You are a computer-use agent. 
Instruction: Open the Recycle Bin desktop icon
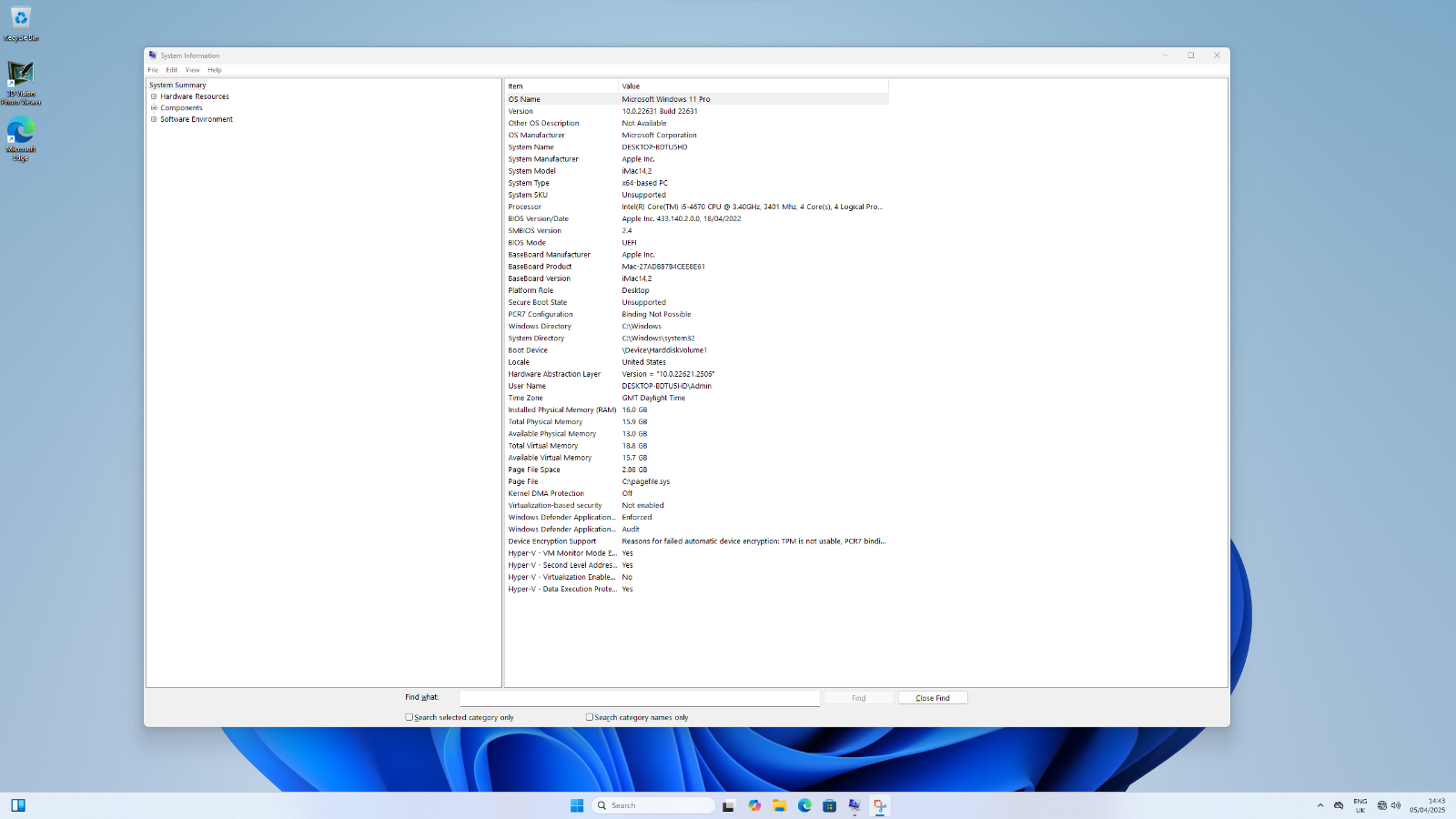point(20,24)
